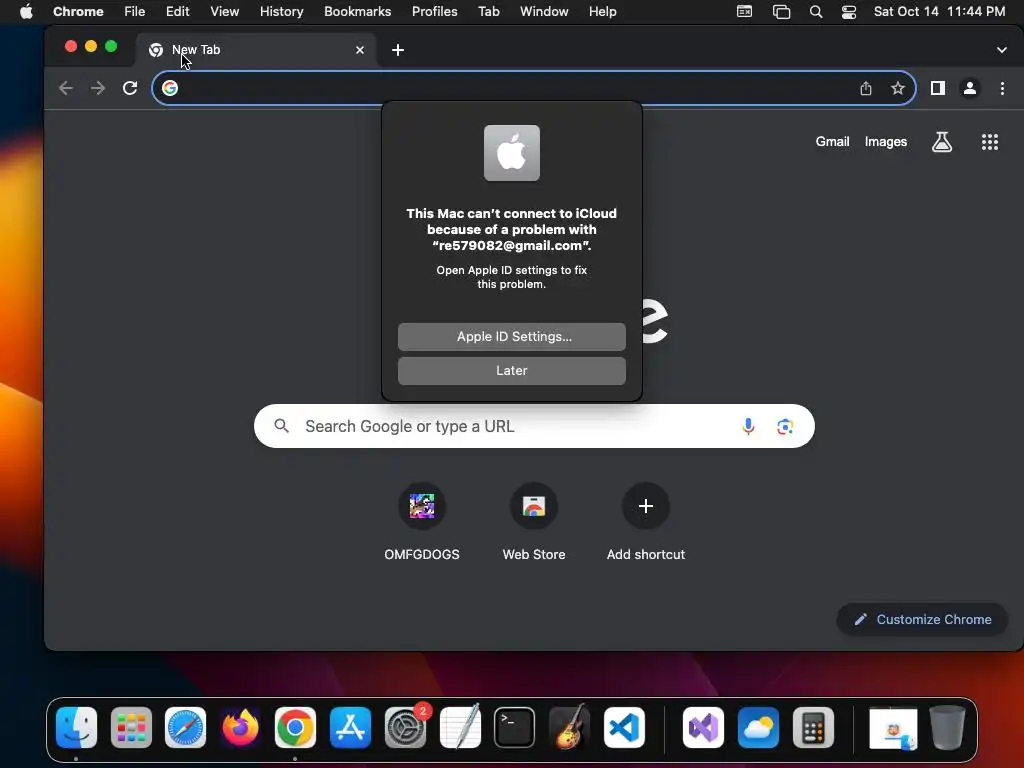Open Visual Studio Code from the Dock

point(624,727)
